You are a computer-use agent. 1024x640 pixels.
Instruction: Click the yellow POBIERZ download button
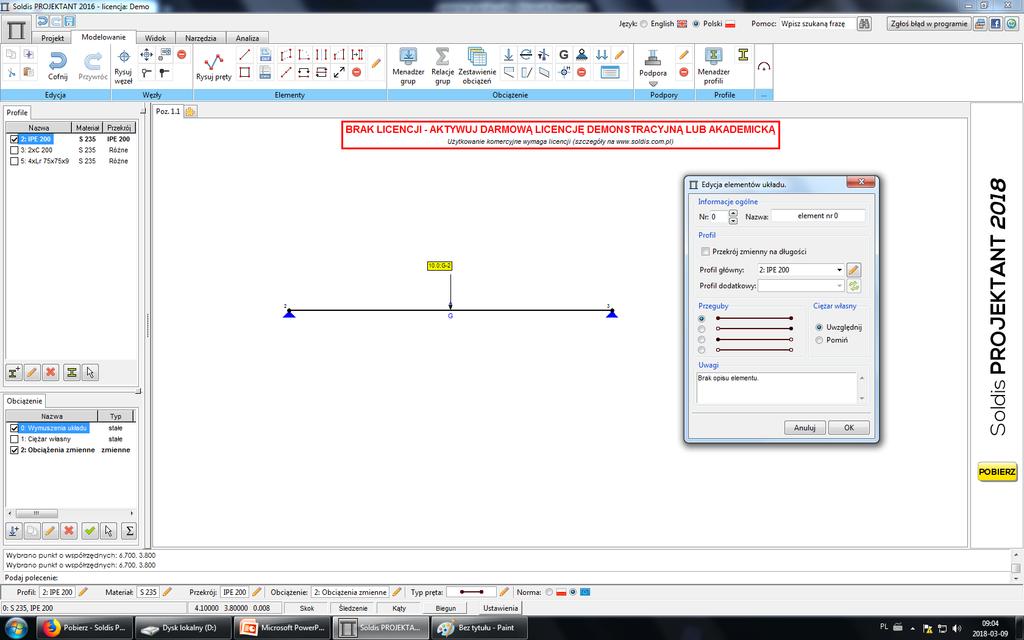tap(997, 472)
